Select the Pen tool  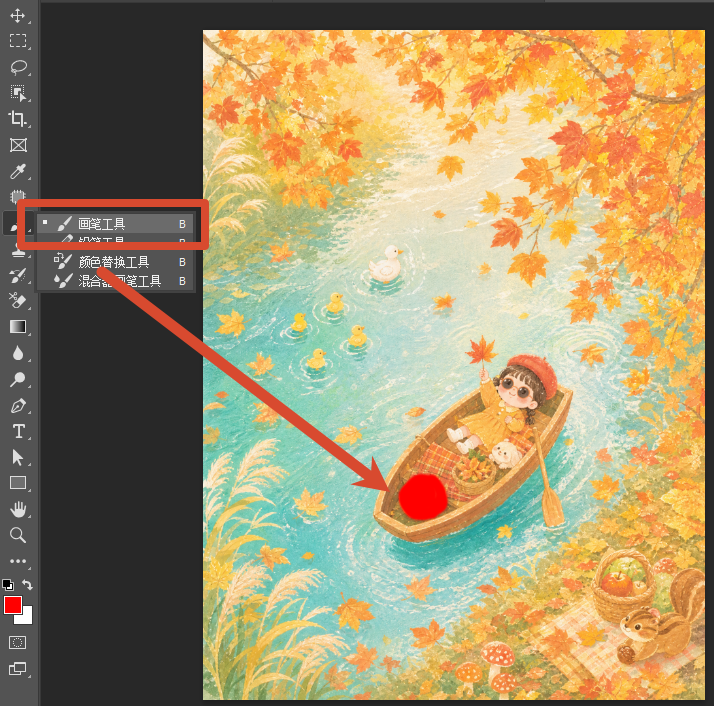pyautogui.click(x=18, y=405)
